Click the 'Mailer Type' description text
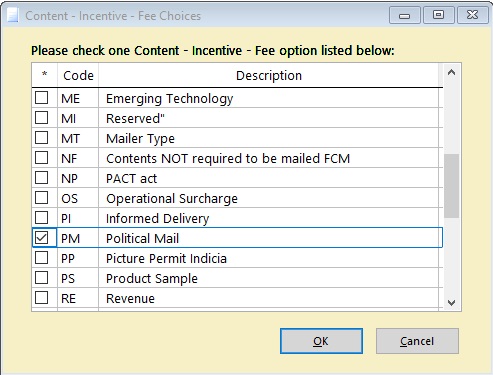This screenshot has height=375, width=493. (x=140, y=139)
